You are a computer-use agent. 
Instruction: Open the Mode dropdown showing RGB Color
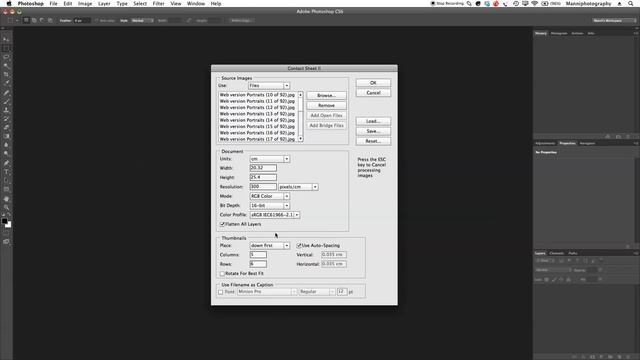(x=269, y=196)
